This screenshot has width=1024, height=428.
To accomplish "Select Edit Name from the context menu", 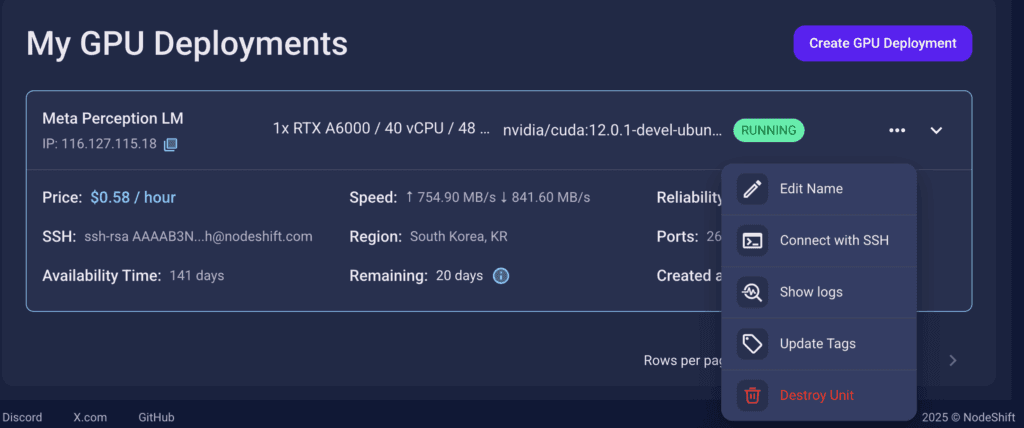I will click(819, 189).
